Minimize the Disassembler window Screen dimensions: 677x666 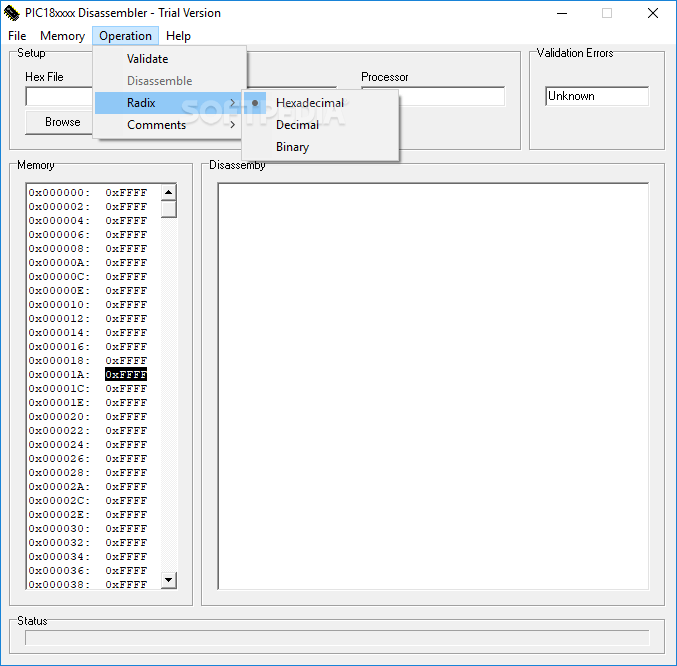(562, 13)
